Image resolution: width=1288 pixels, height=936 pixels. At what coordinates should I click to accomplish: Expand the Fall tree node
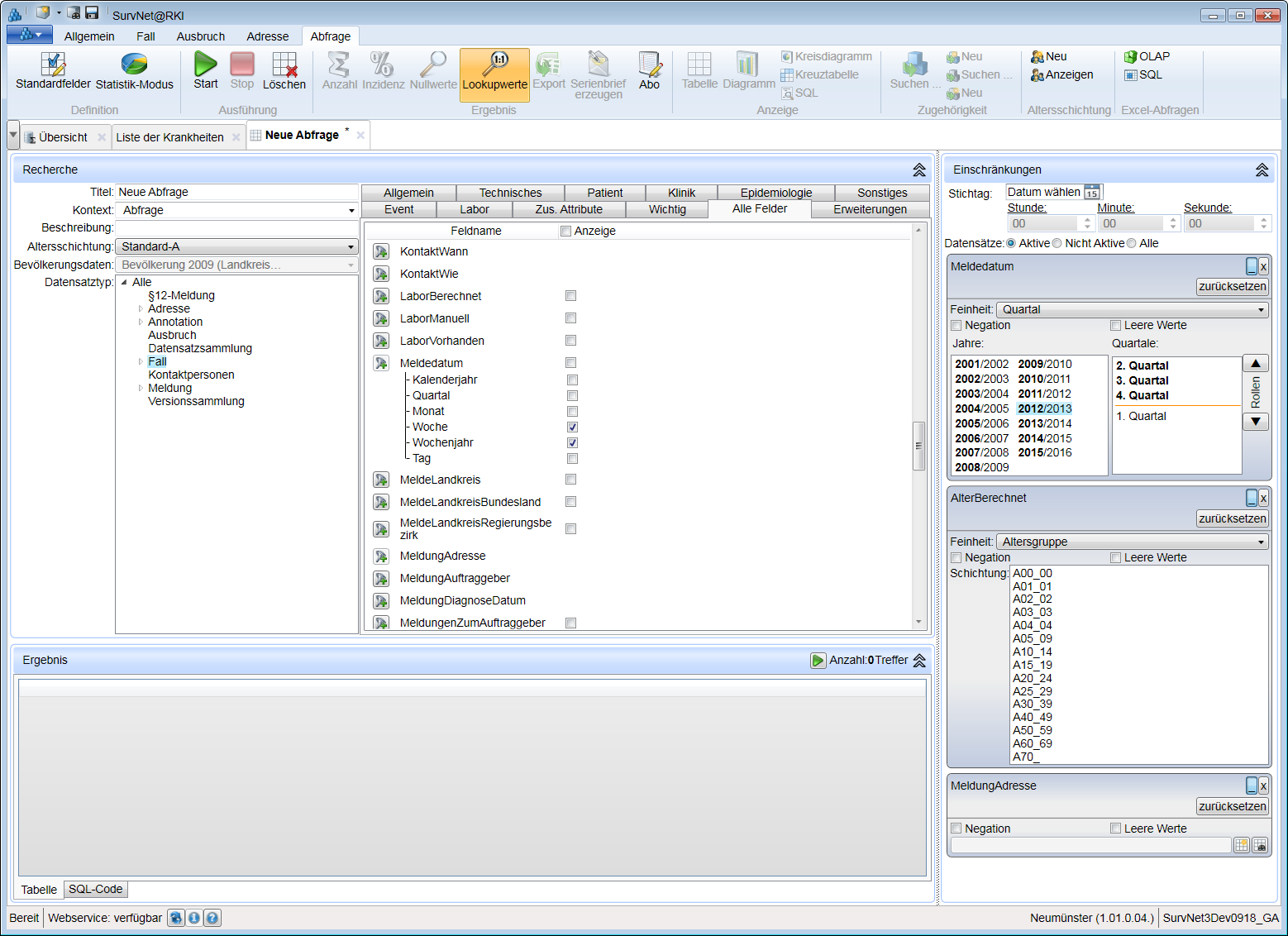[141, 361]
